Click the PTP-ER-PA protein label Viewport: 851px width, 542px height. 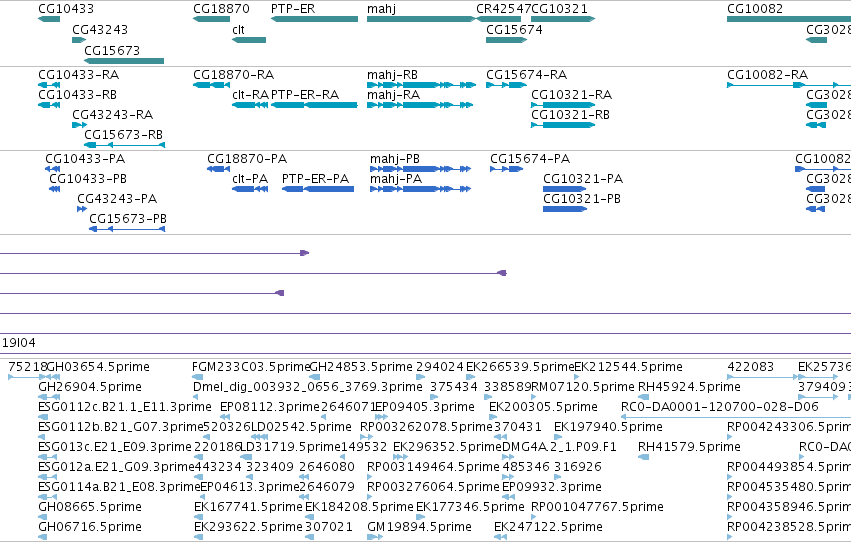[315, 178]
